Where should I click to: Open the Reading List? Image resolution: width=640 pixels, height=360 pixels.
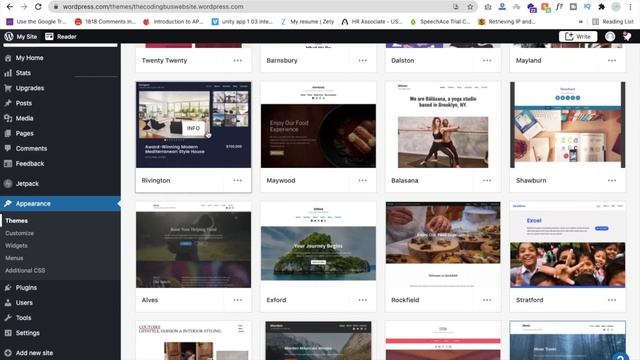point(613,22)
